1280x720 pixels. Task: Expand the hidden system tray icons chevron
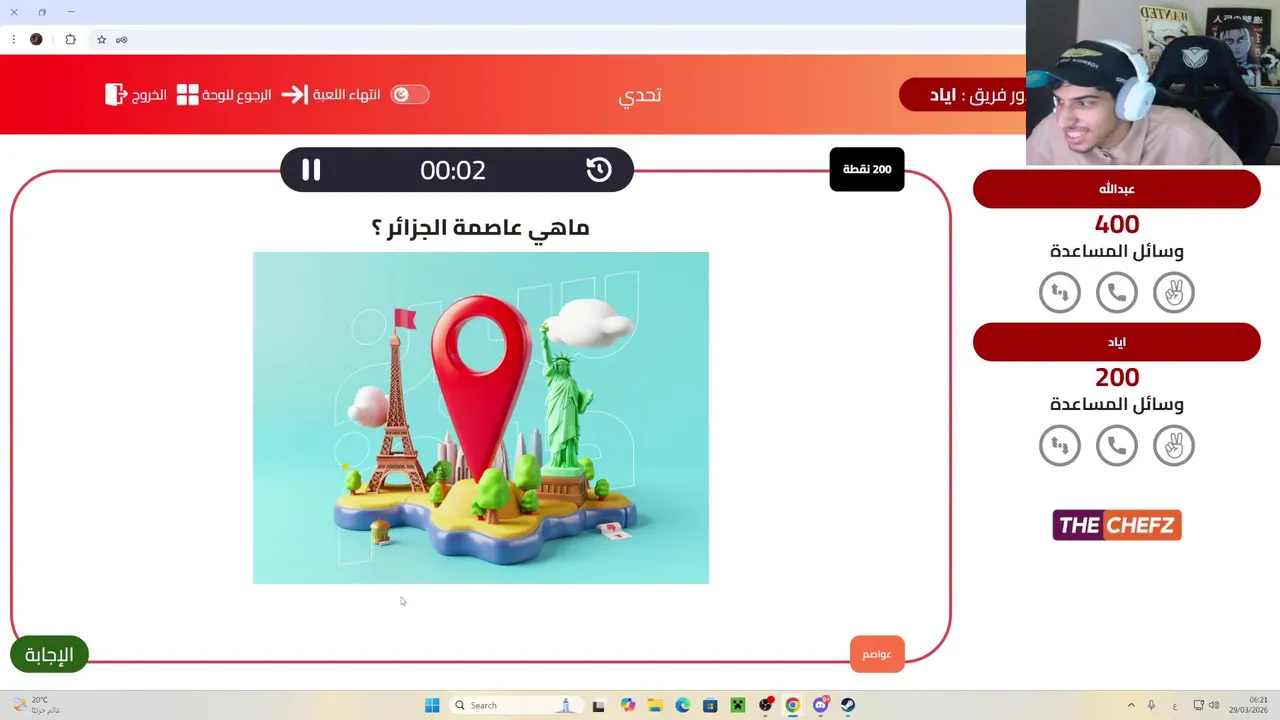click(1131, 705)
